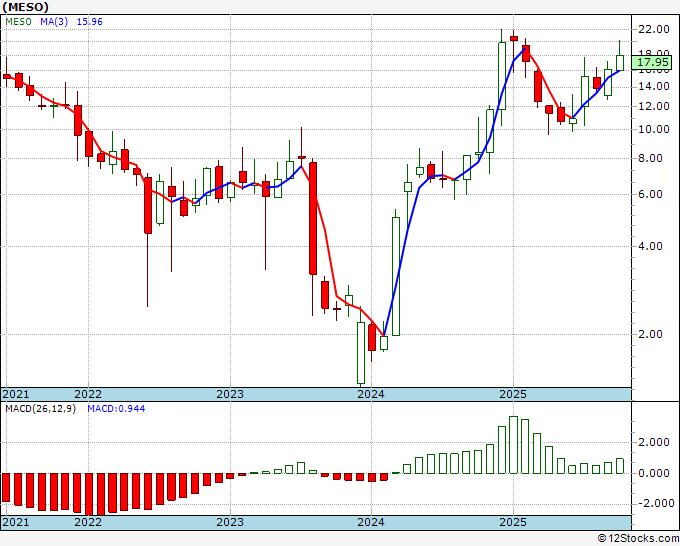Click the current price tag 17.95
Viewport: 680px width, 546px height.
tap(654, 62)
